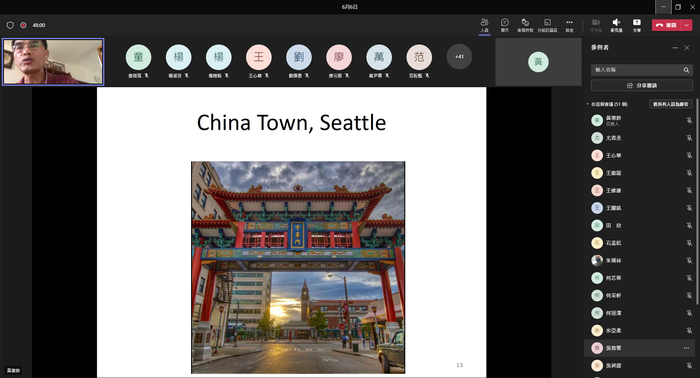The height and width of the screenshot is (378, 700).
Task: Select the 王 avatar in the top strip
Action: pyautogui.click(x=259, y=57)
